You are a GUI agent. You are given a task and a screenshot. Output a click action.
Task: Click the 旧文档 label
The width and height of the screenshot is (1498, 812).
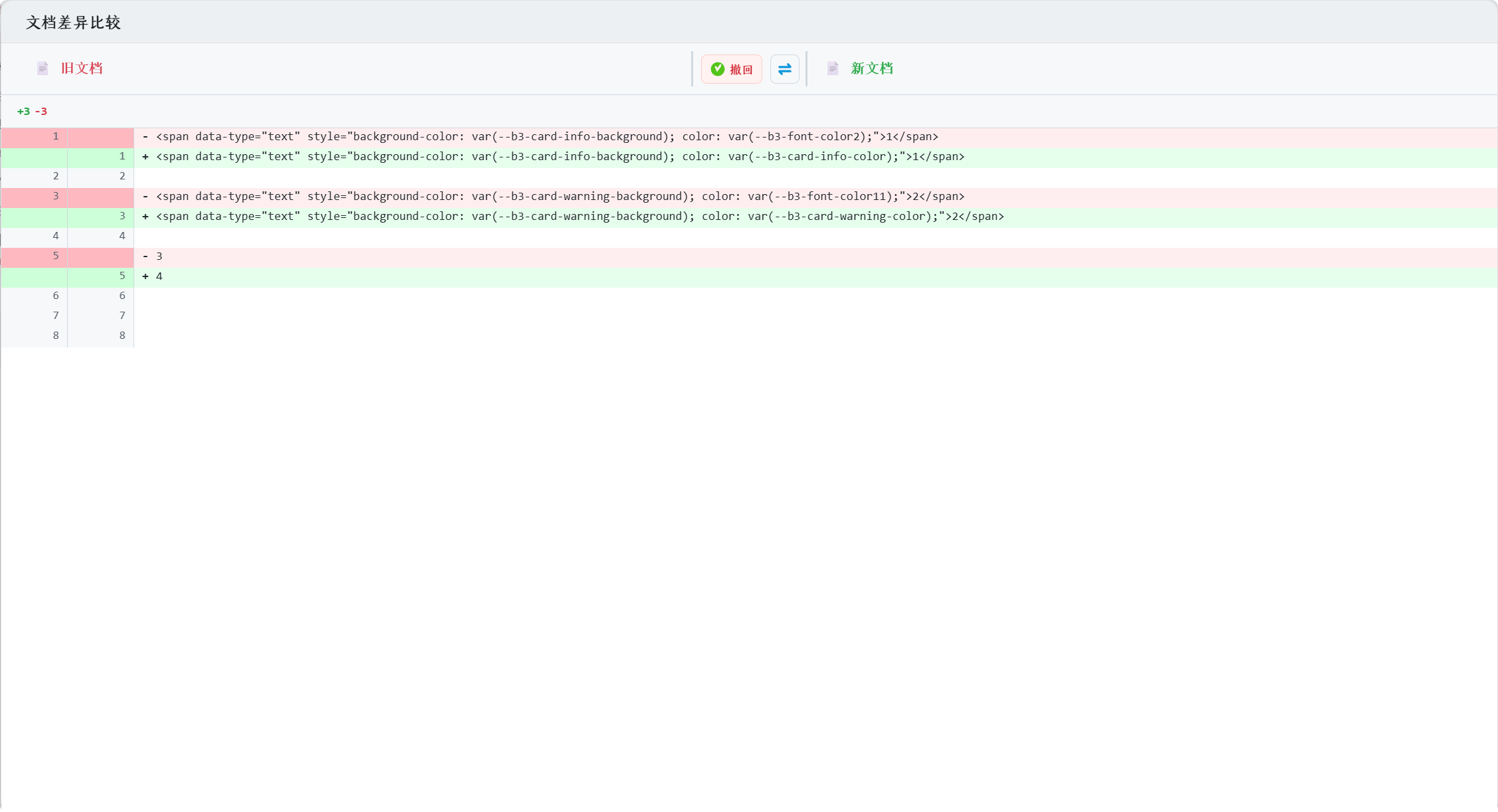(82, 68)
